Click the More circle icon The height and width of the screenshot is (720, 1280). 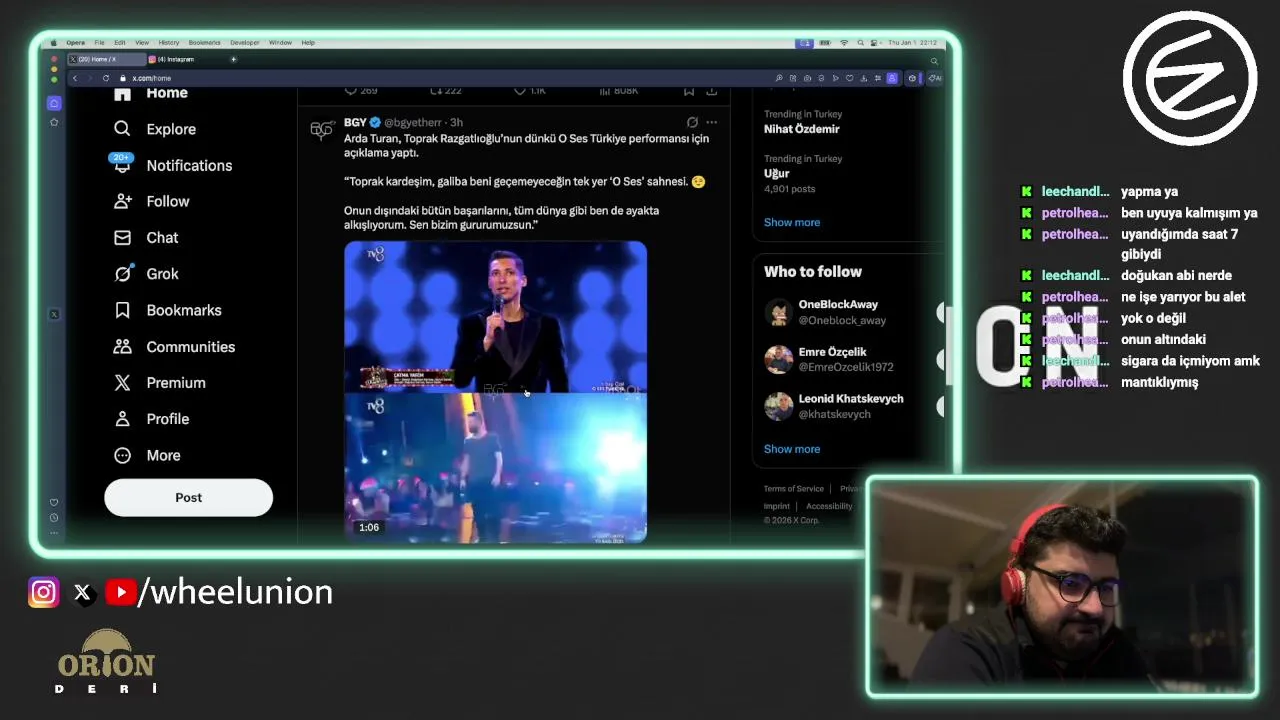tap(122, 455)
